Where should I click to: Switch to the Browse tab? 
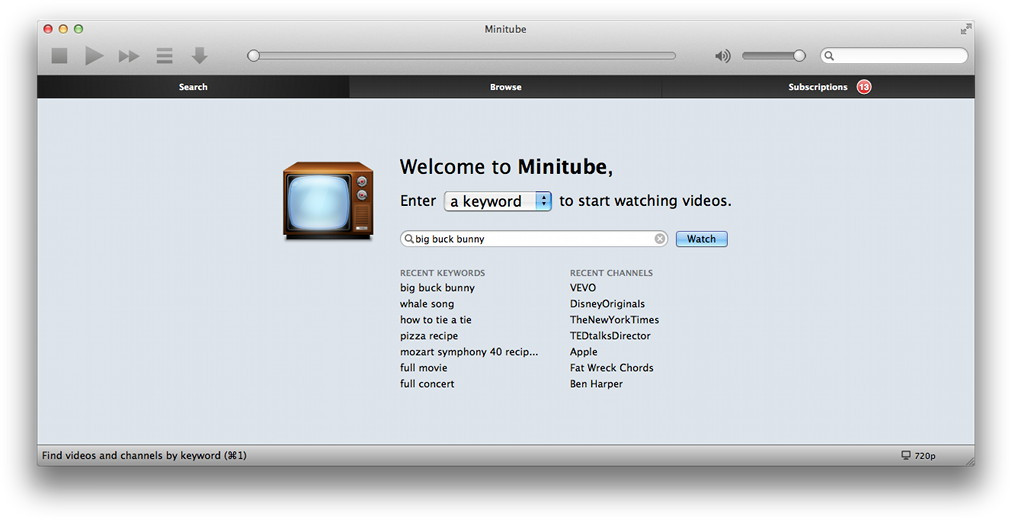click(x=505, y=86)
